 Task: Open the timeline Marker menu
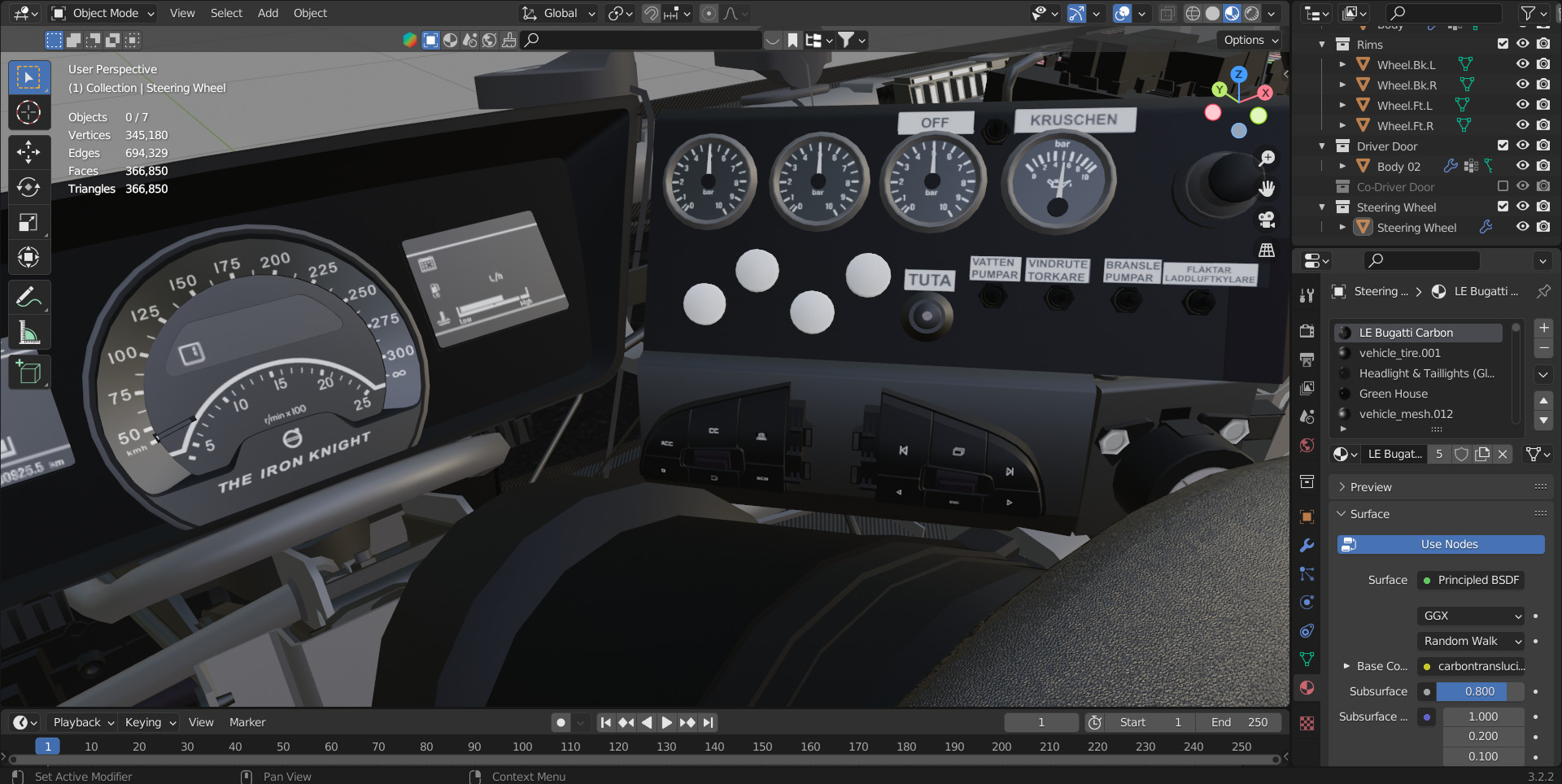tap(247, 722)
